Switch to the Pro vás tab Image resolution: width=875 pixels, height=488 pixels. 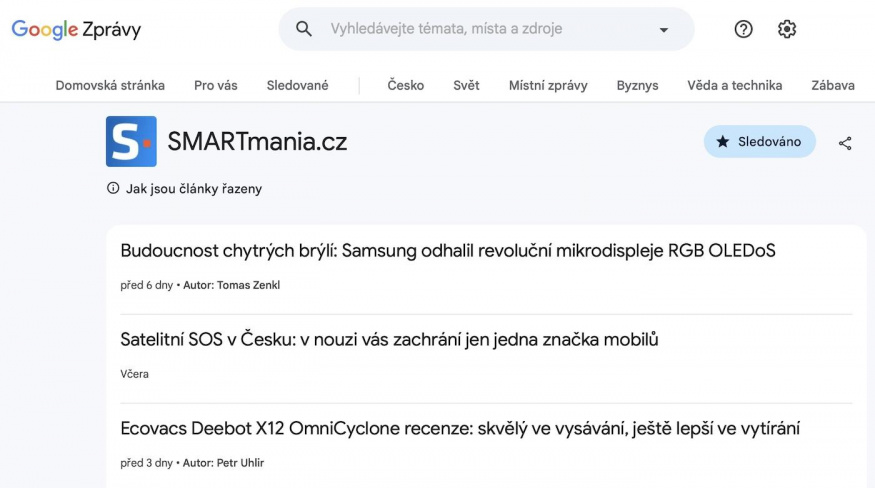(x=216, y=85)
